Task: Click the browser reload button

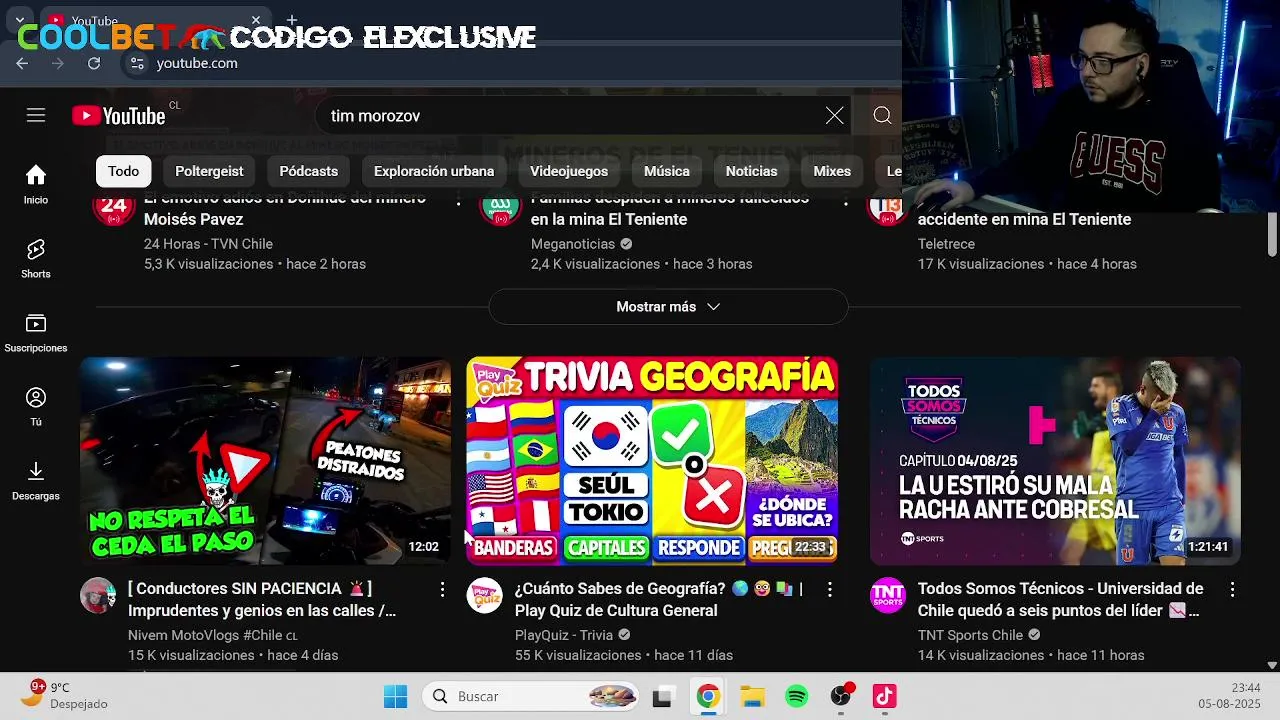Action: point(94,63)
